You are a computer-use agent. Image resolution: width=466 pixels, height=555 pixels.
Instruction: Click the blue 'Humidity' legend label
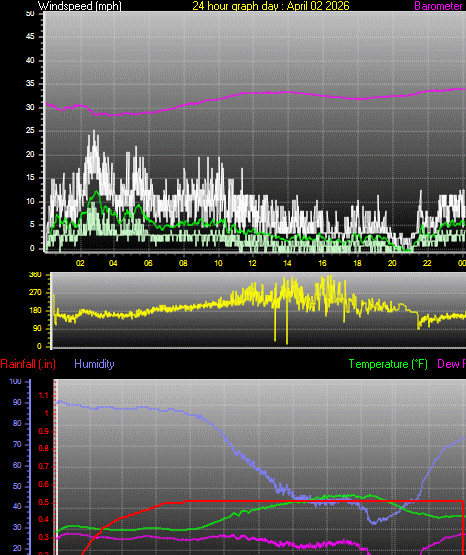[x=94, y=364]
